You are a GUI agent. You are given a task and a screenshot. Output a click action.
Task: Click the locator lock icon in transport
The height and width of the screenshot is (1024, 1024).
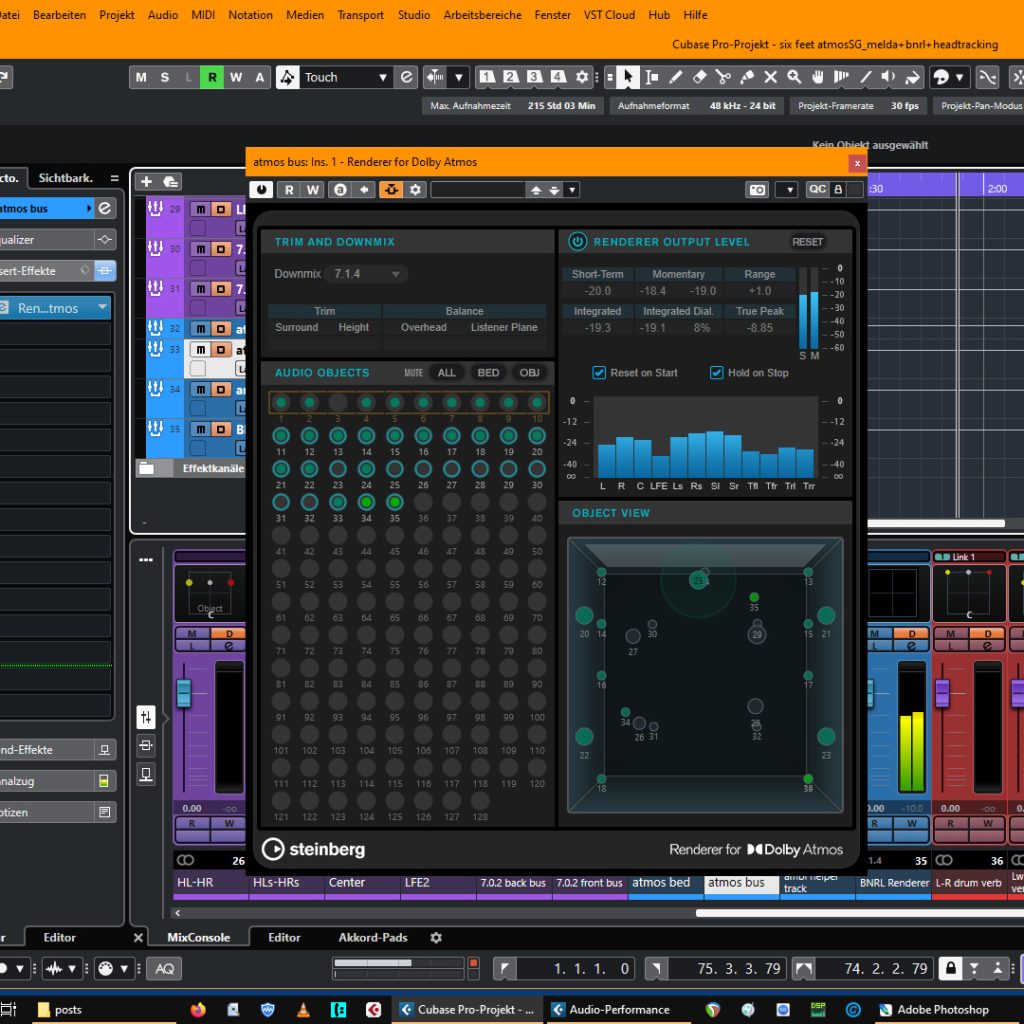point(950,968)
